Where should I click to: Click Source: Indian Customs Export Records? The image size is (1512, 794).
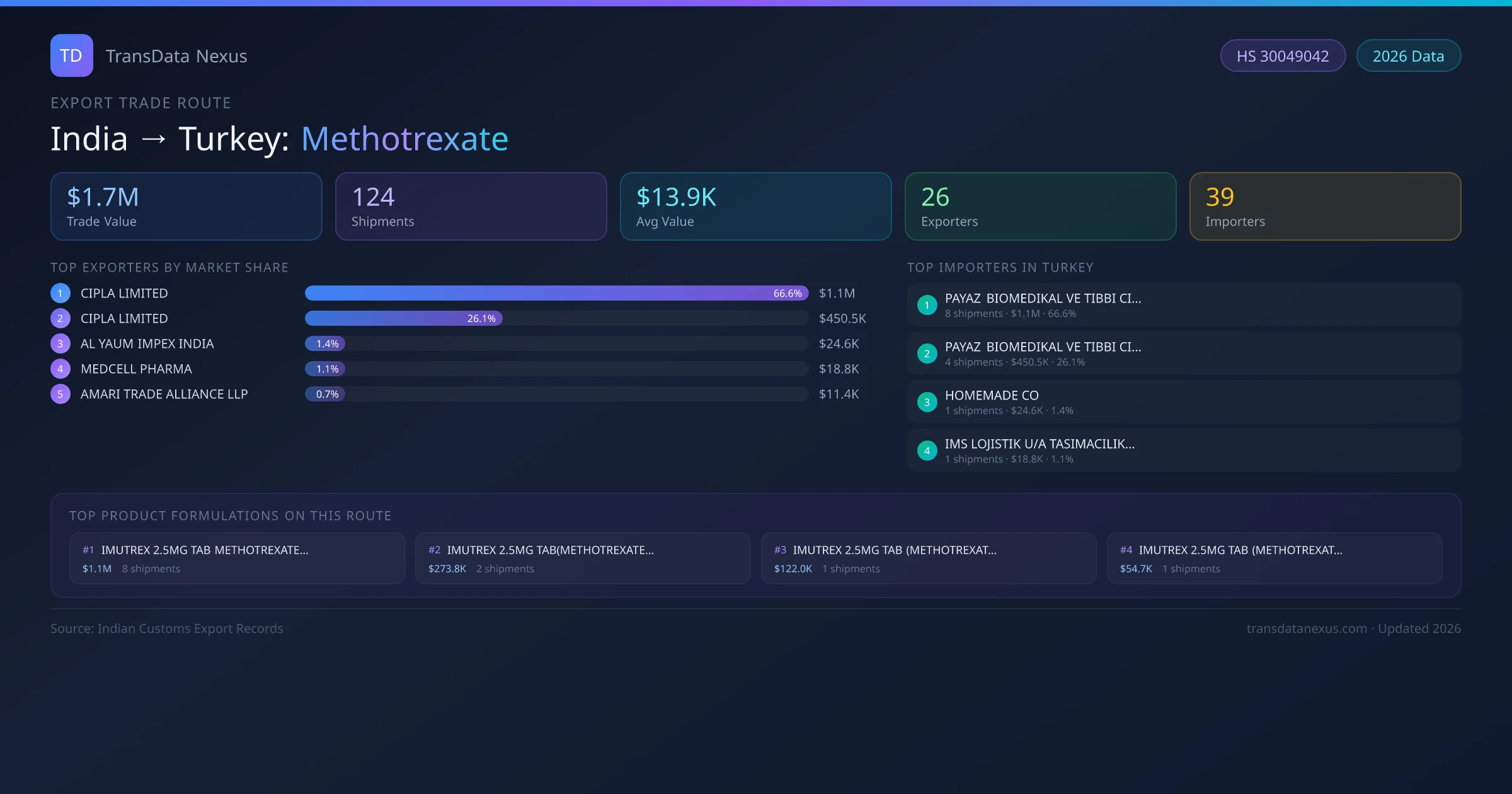(167, 628)
